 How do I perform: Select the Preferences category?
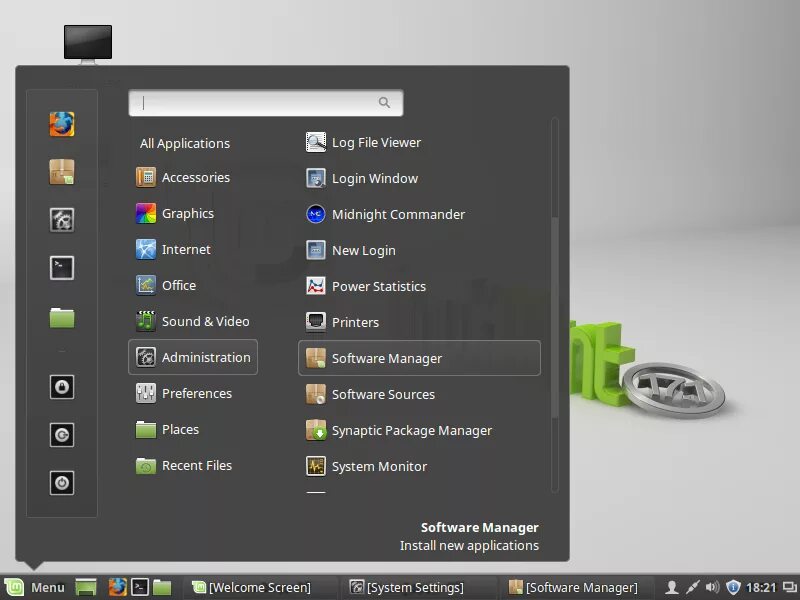pyautogui.click(x=193, y=393)
